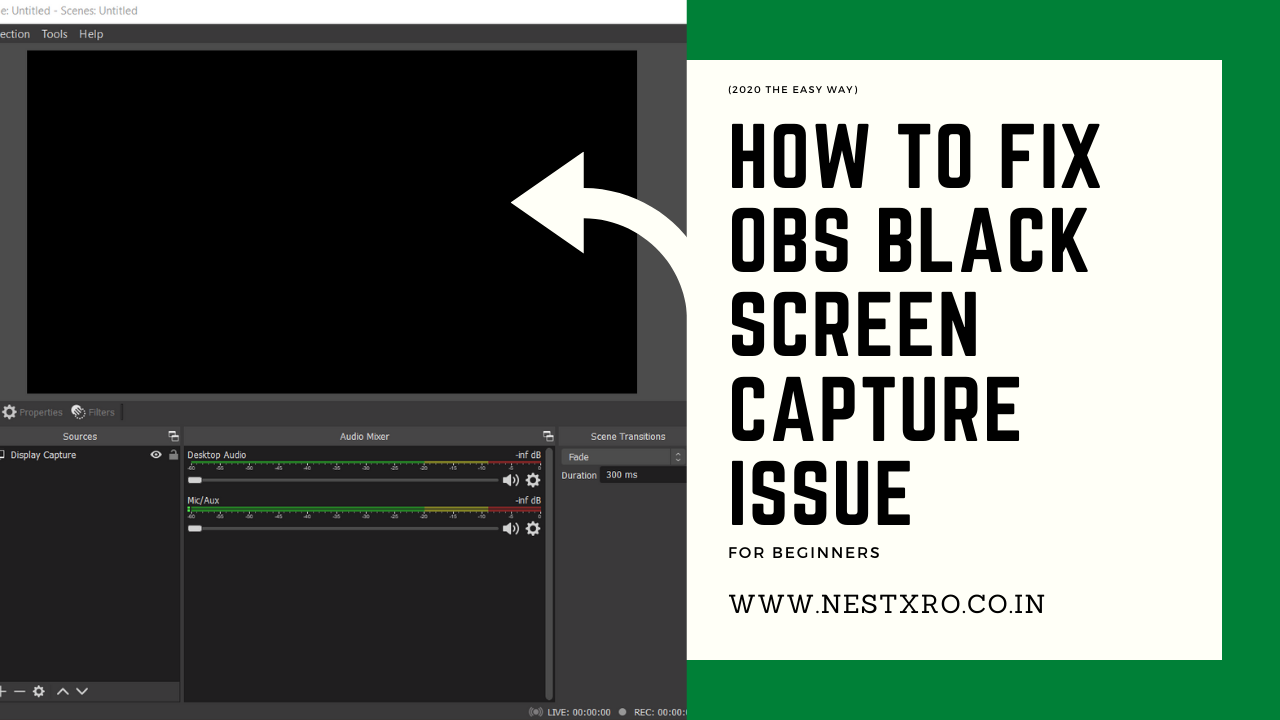This screenshot has height=720, width=1280.
Task: Mute Desktop Audio with the speaker icon
Action: 511,480
